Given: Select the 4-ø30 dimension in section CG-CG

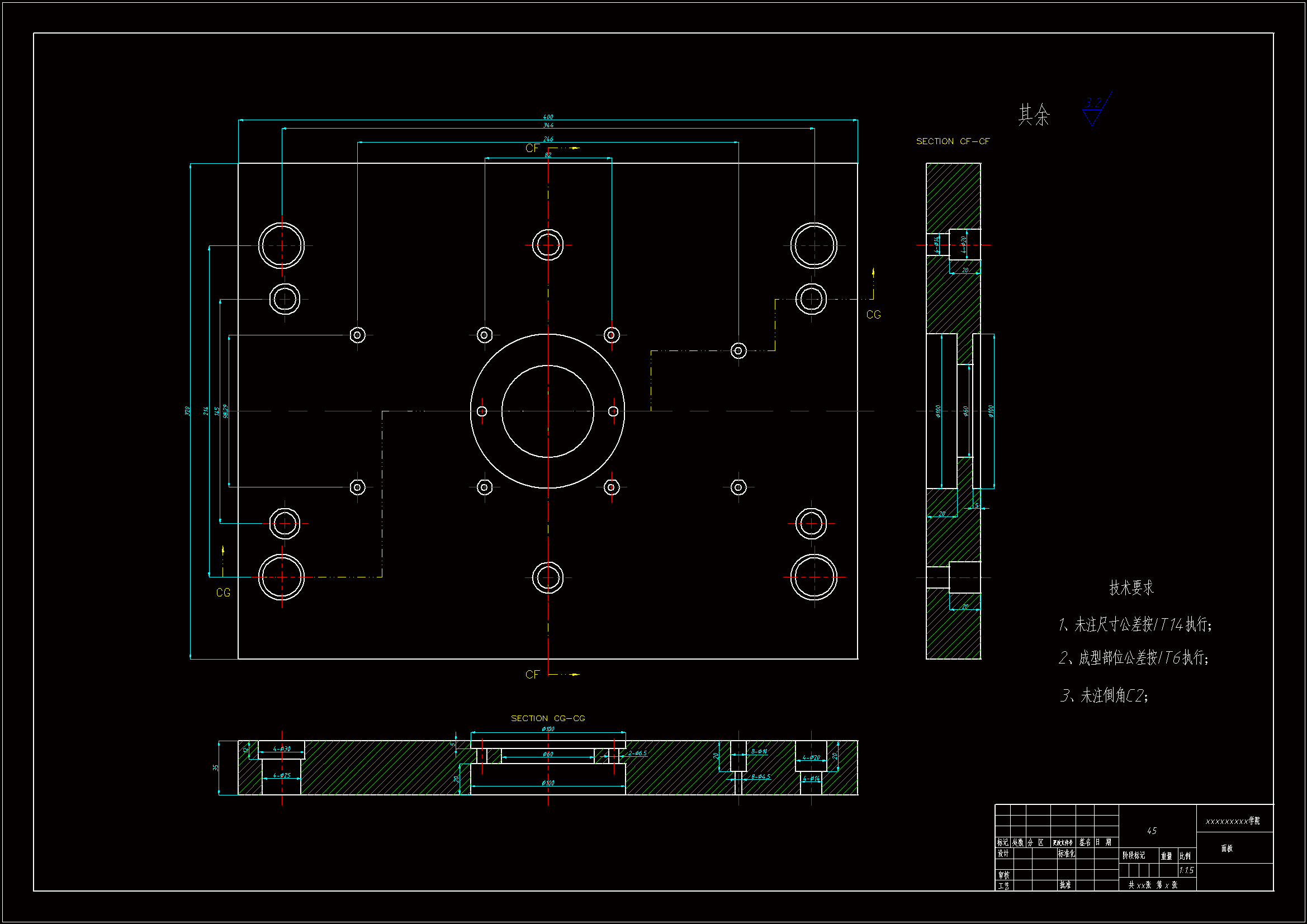Looking at the screenshot, I should pos(282,748).
